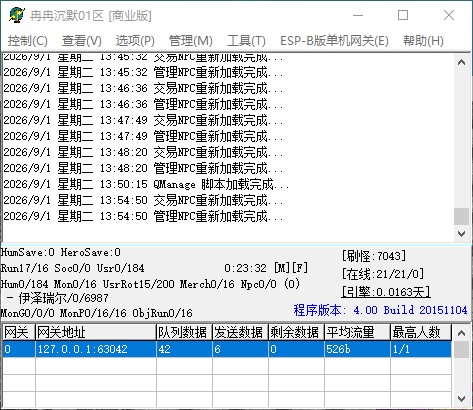
Task: Click the 发送数据 column header
Action: click(x=240, y=332)
